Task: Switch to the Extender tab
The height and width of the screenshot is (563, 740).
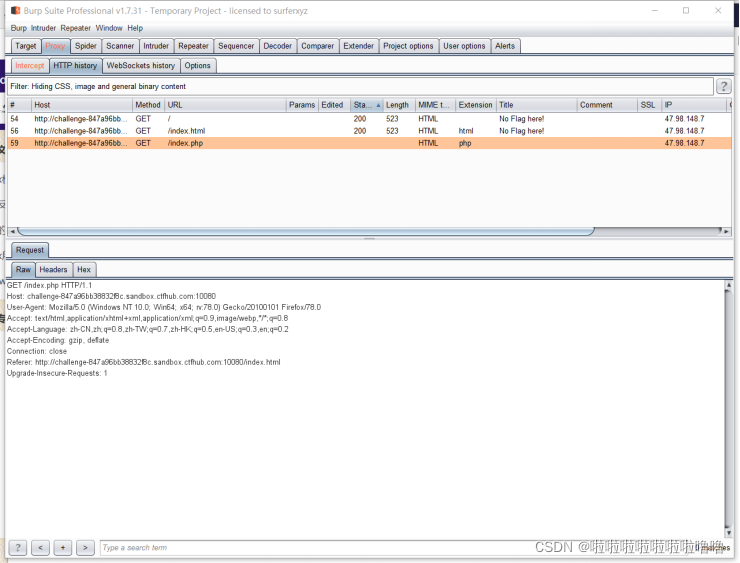Action: click(x=358, y=46)
